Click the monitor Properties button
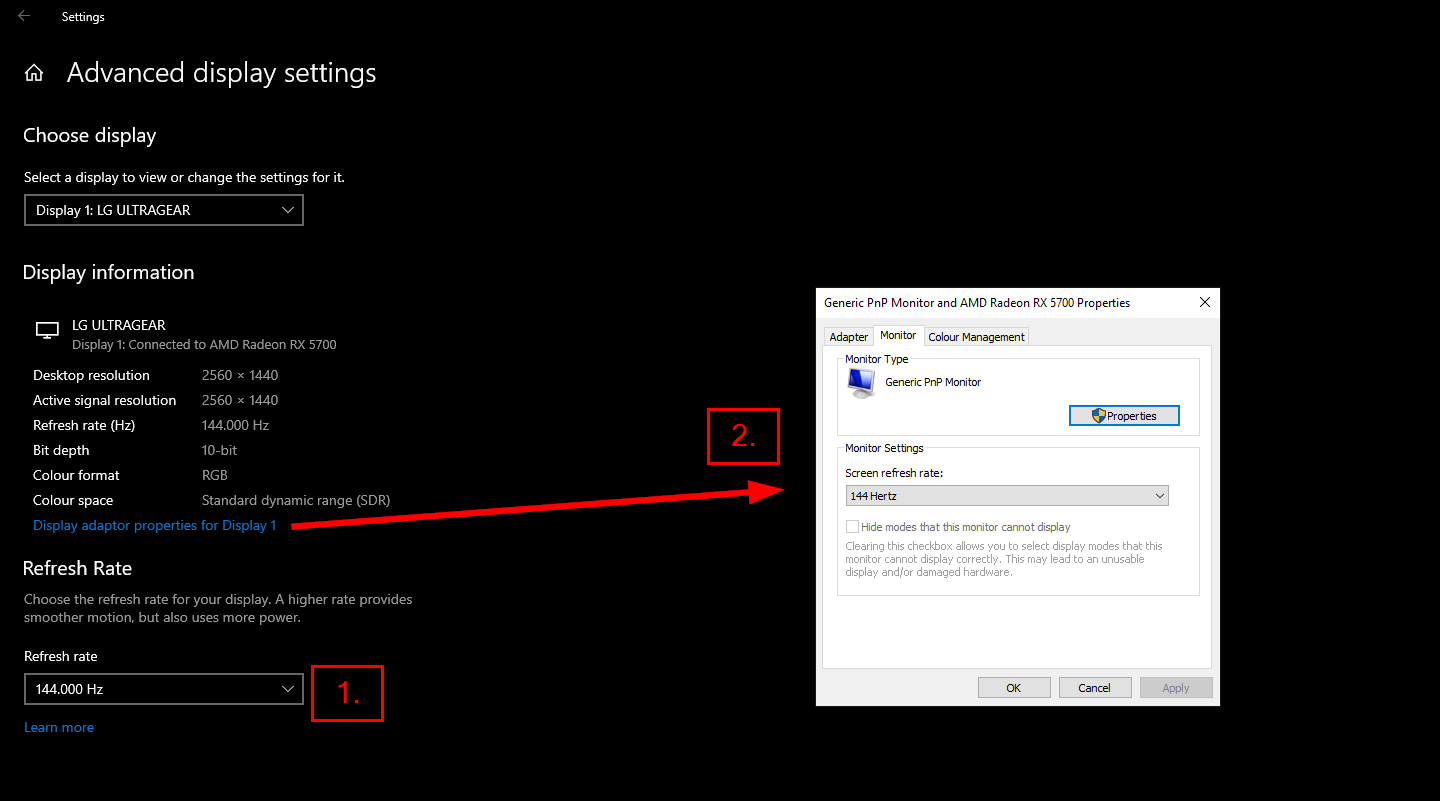Viewport: 1440px width, 801px height. [1124, 416]
